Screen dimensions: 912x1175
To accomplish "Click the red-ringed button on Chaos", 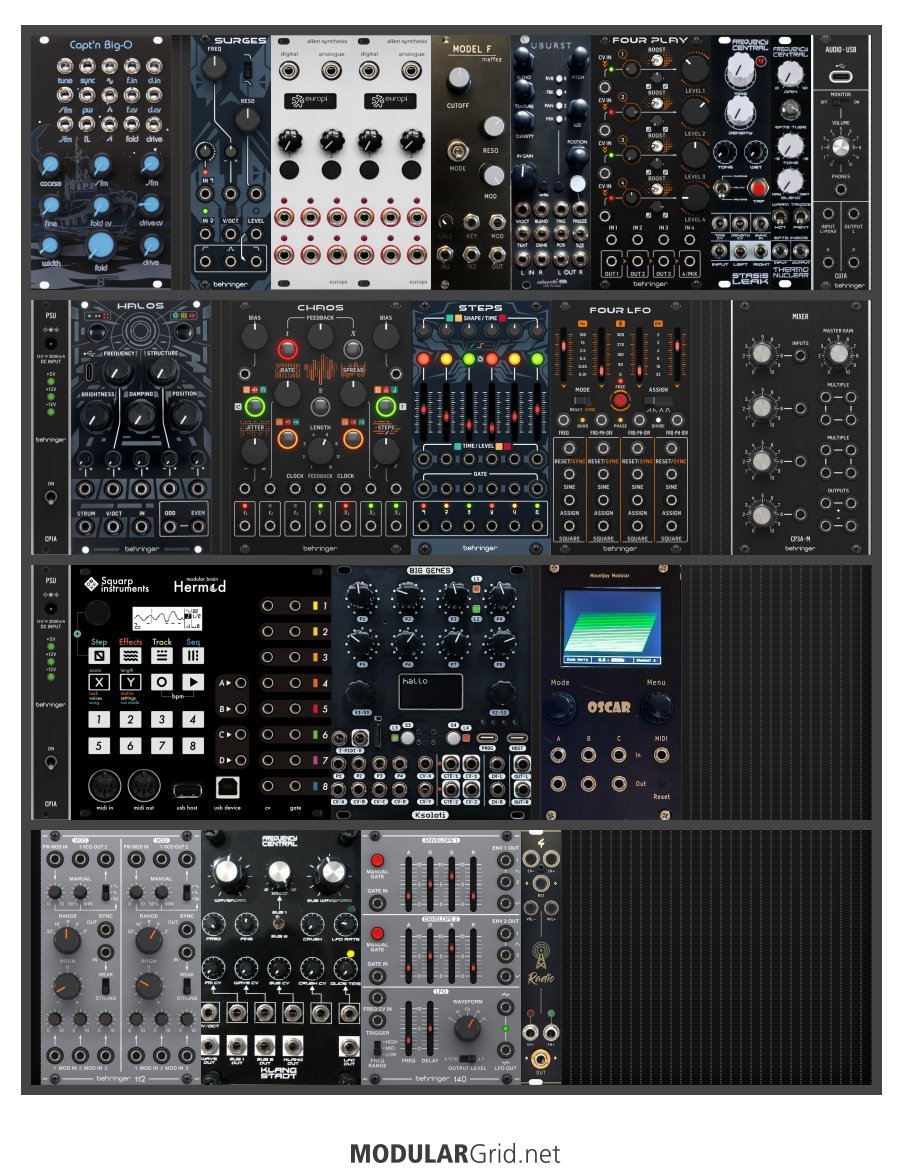I will click(287, 348).
